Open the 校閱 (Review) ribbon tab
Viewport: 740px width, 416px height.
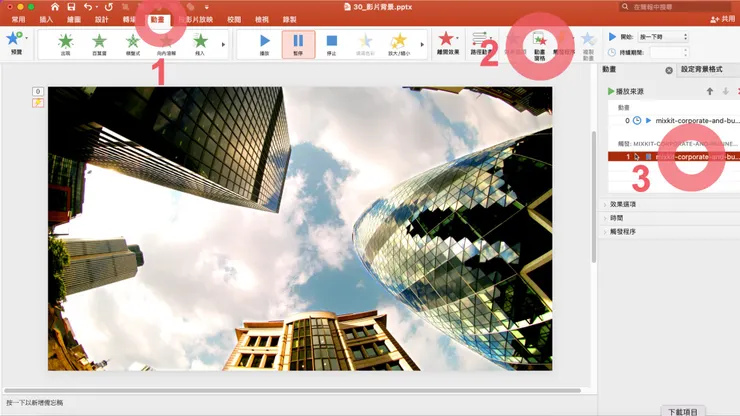click(x=234, y=19)
